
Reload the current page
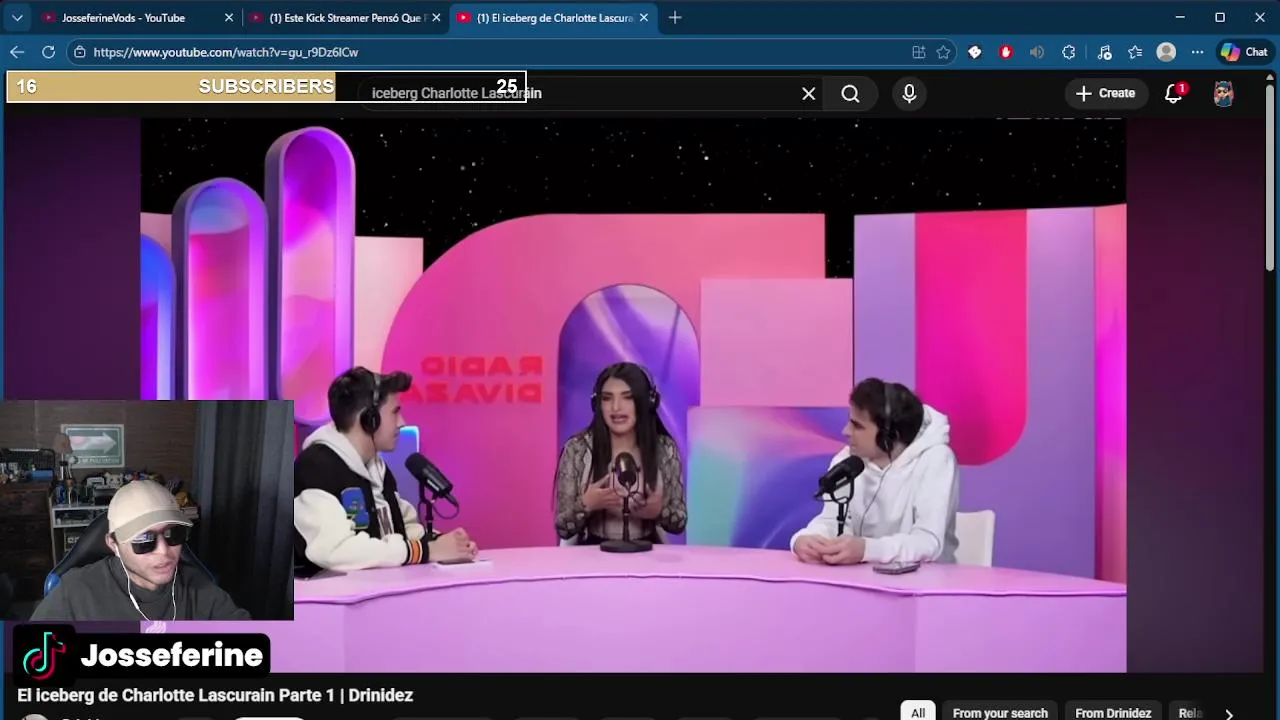coord(48,52)
